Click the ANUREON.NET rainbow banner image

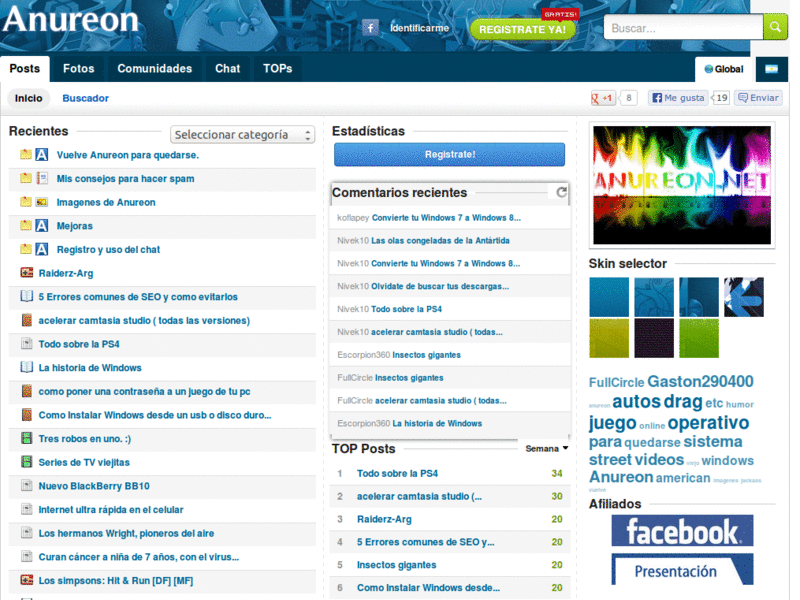point(682,185)
